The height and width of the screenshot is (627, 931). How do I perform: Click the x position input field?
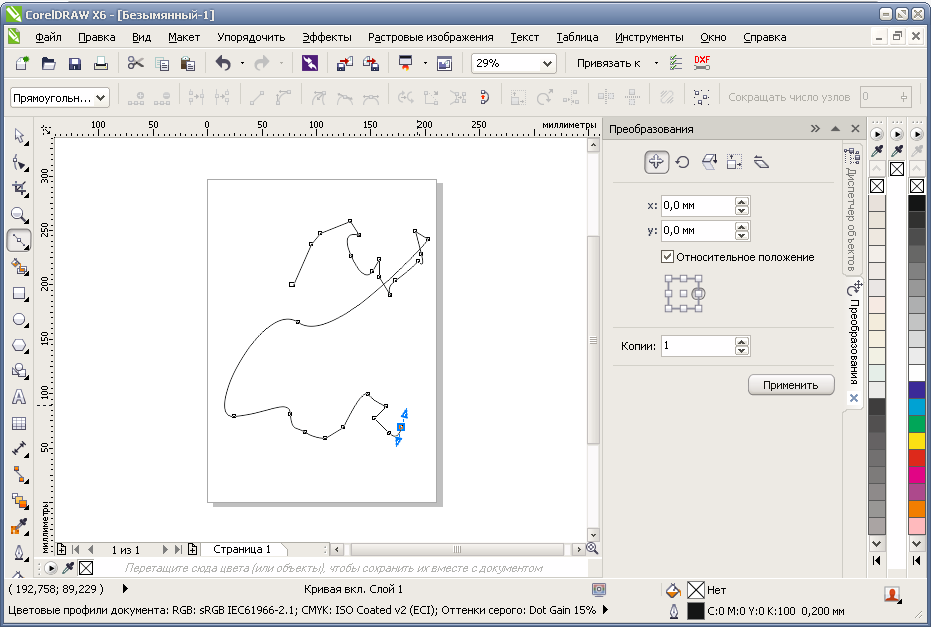(698, 205)
